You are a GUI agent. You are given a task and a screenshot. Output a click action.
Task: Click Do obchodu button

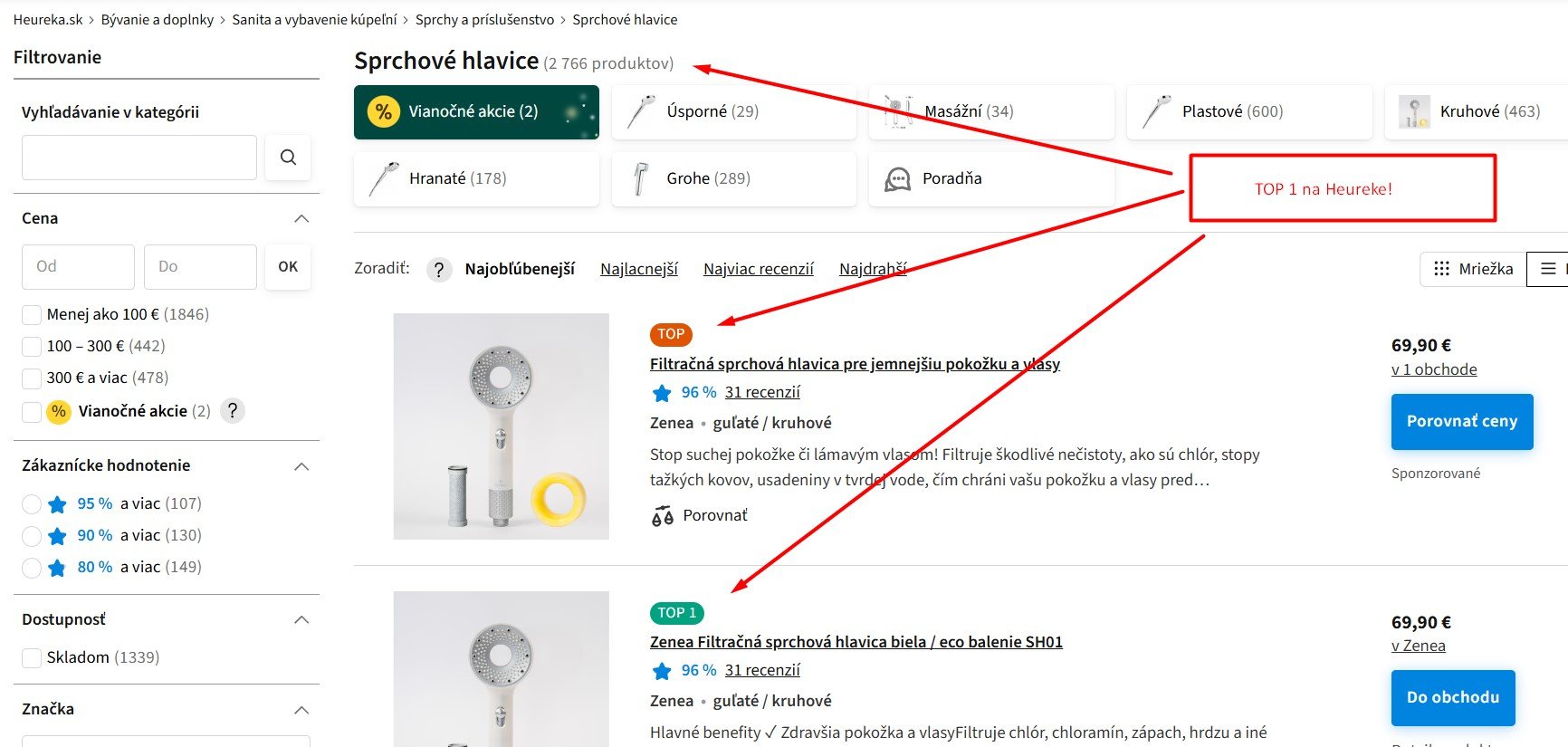coord(1453,698)
